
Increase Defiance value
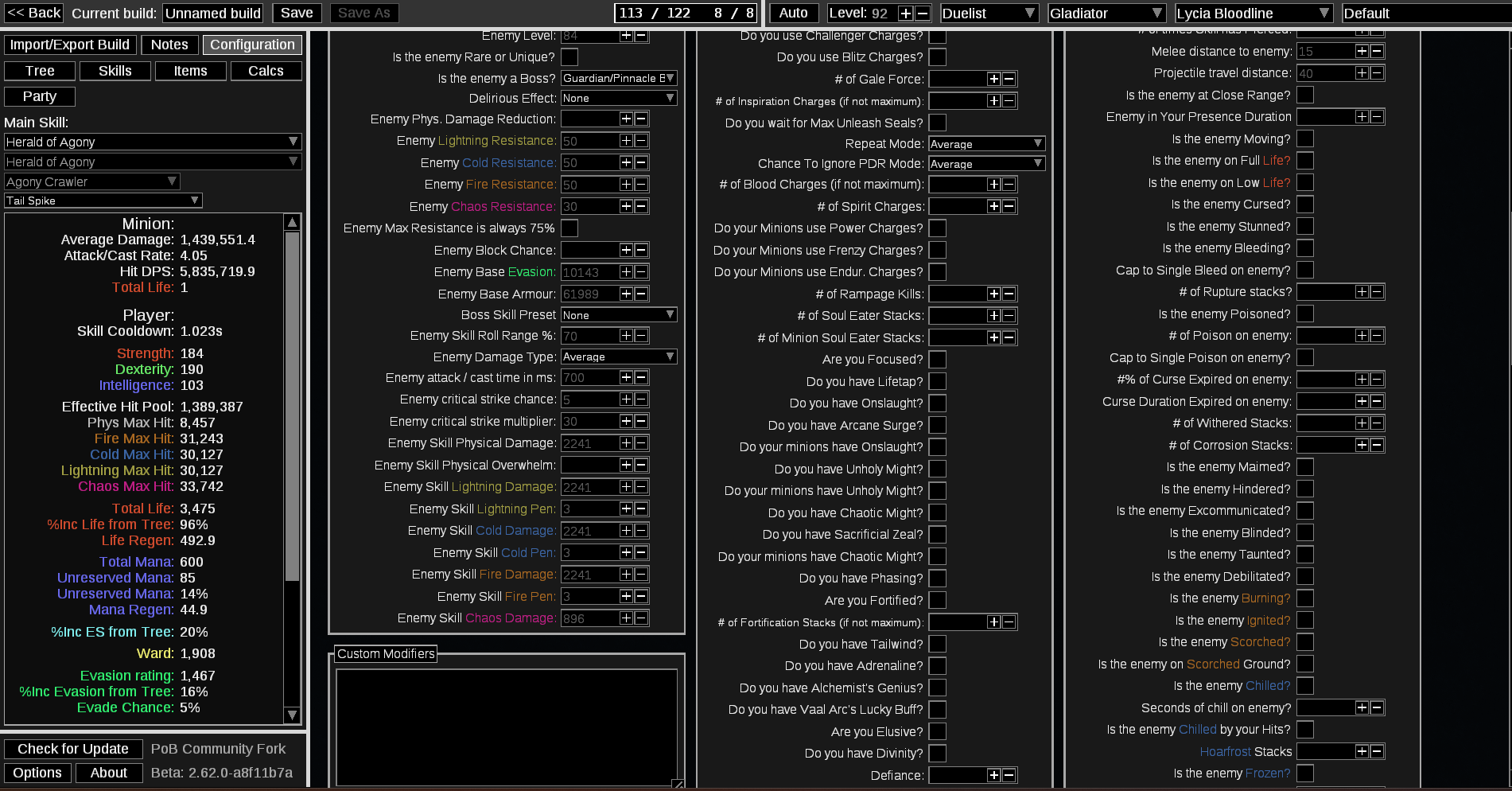tap(994, 775)
